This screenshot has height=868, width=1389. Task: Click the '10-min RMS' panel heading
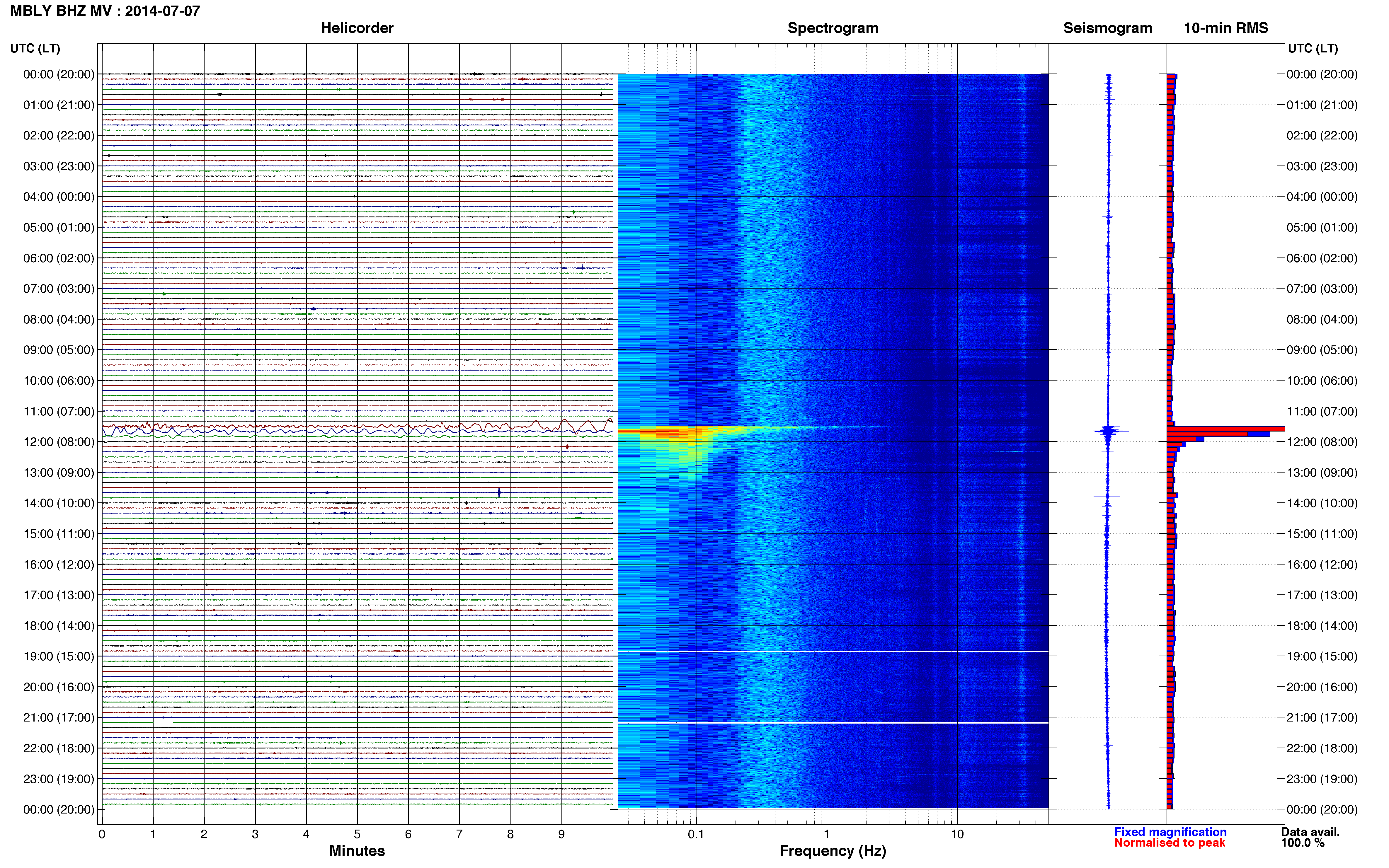tap(1226, 28)
